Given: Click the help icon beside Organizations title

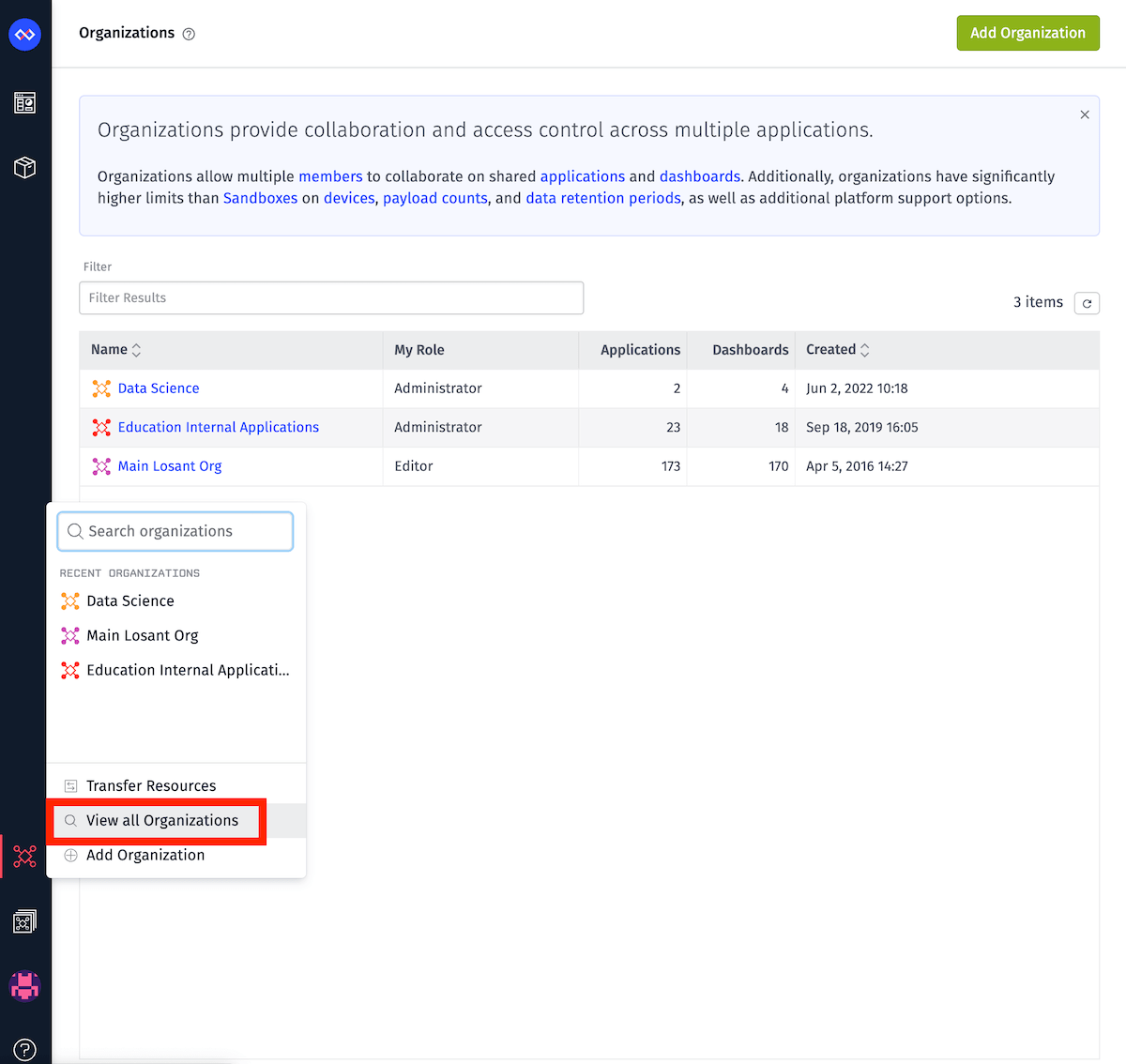Looking at the screenshot, I should (189, 34).
